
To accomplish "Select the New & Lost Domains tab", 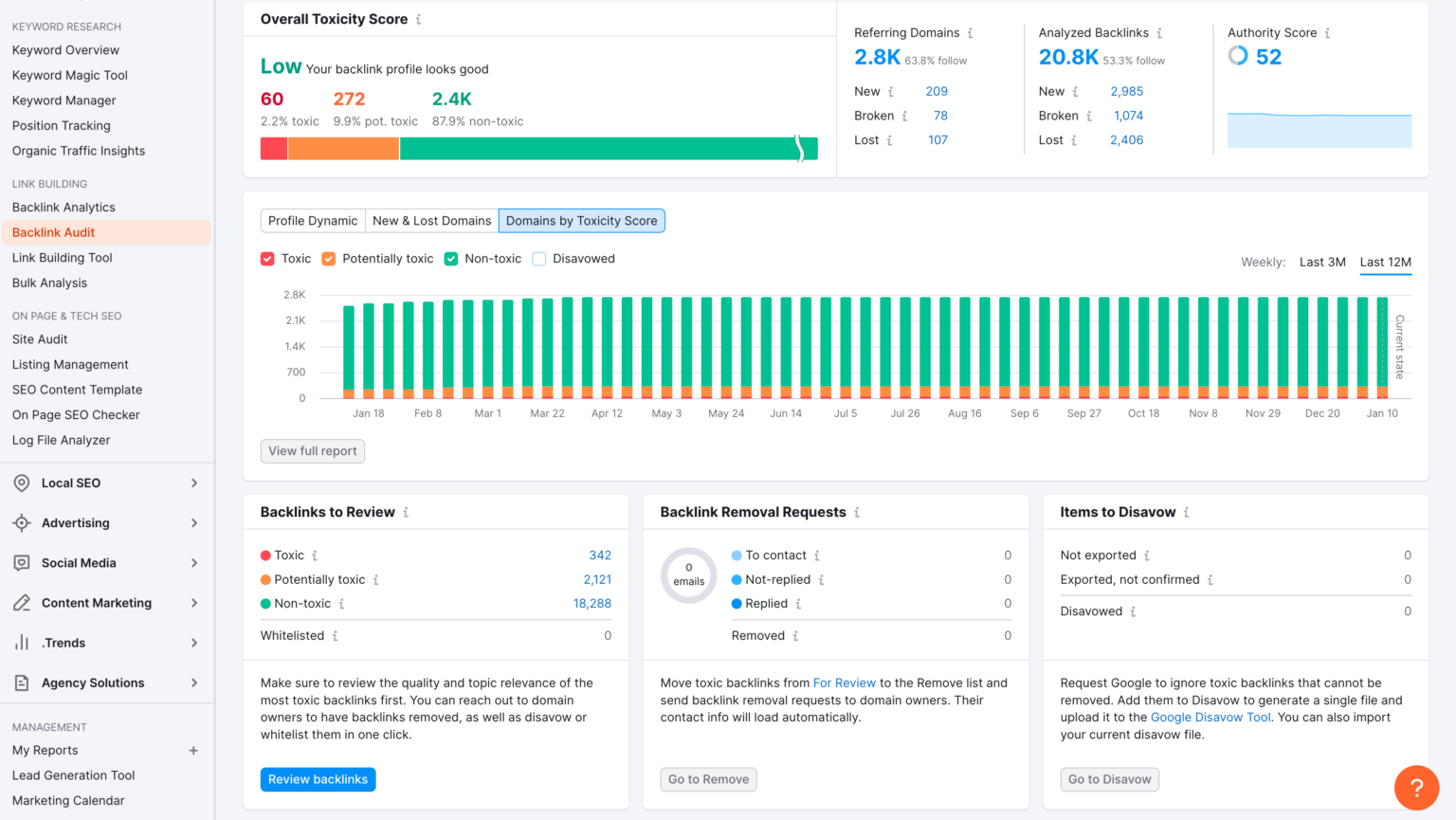I will [x=431, y=221].
